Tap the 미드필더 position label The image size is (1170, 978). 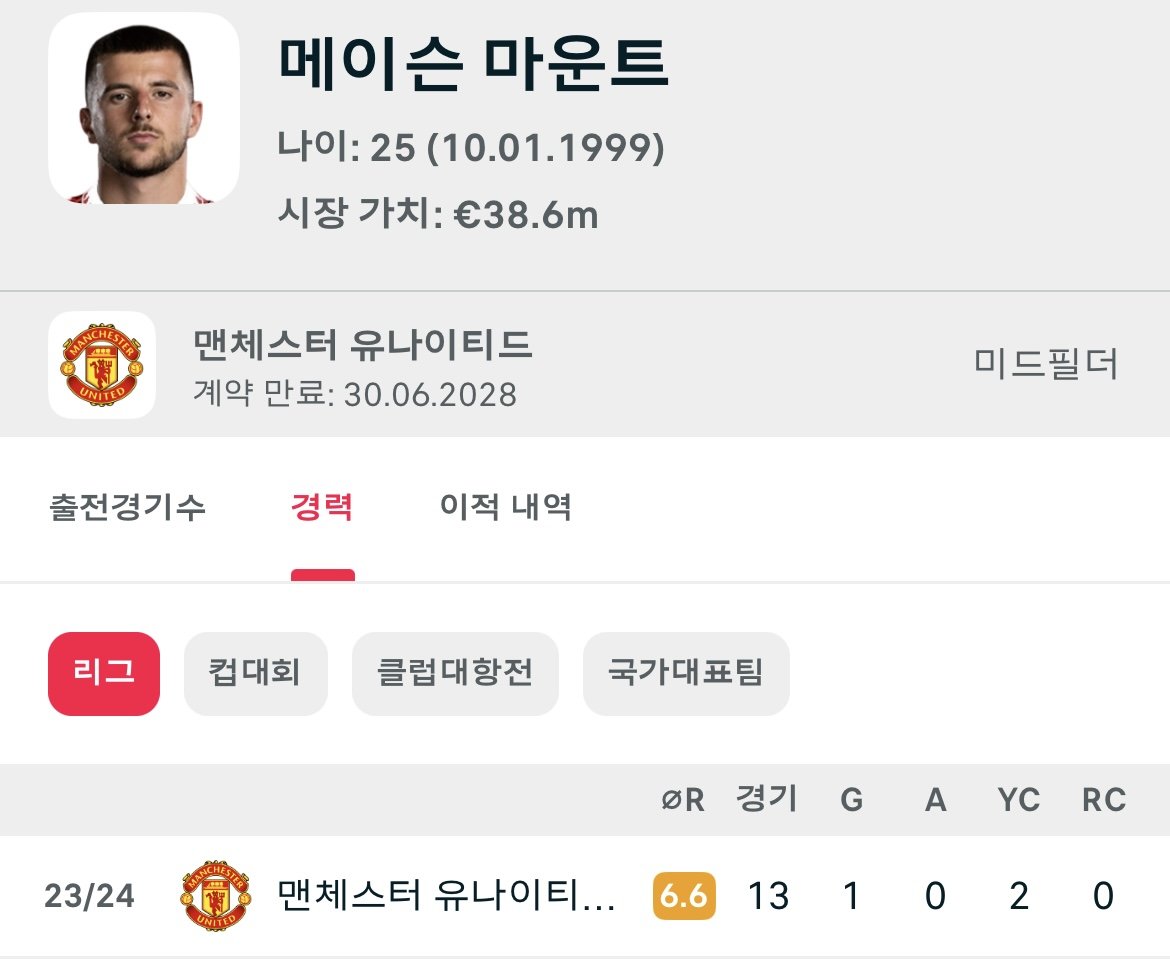pos(1046,364)
